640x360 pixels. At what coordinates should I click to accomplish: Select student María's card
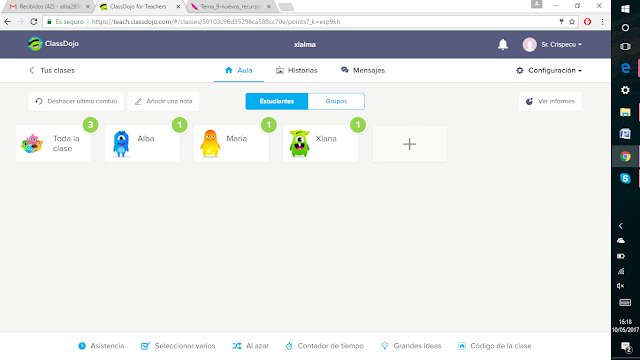[x=231, y=144]
